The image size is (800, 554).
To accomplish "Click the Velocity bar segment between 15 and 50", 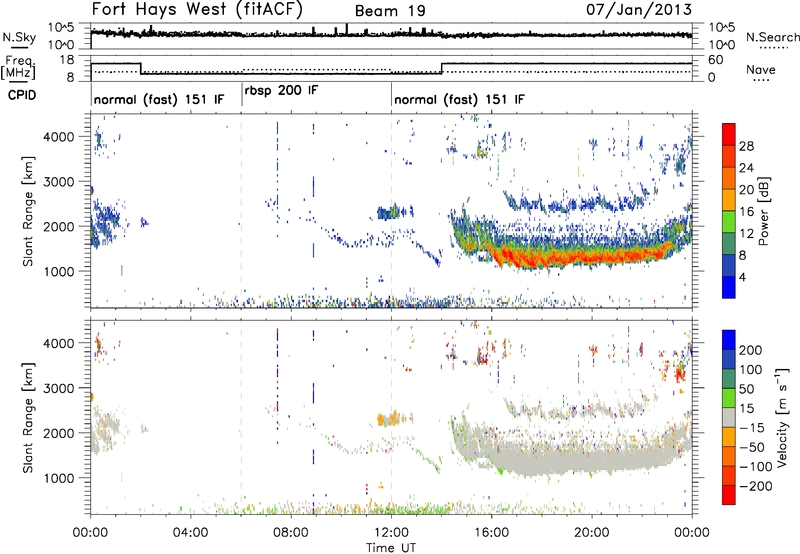I will tap(729, 398).
